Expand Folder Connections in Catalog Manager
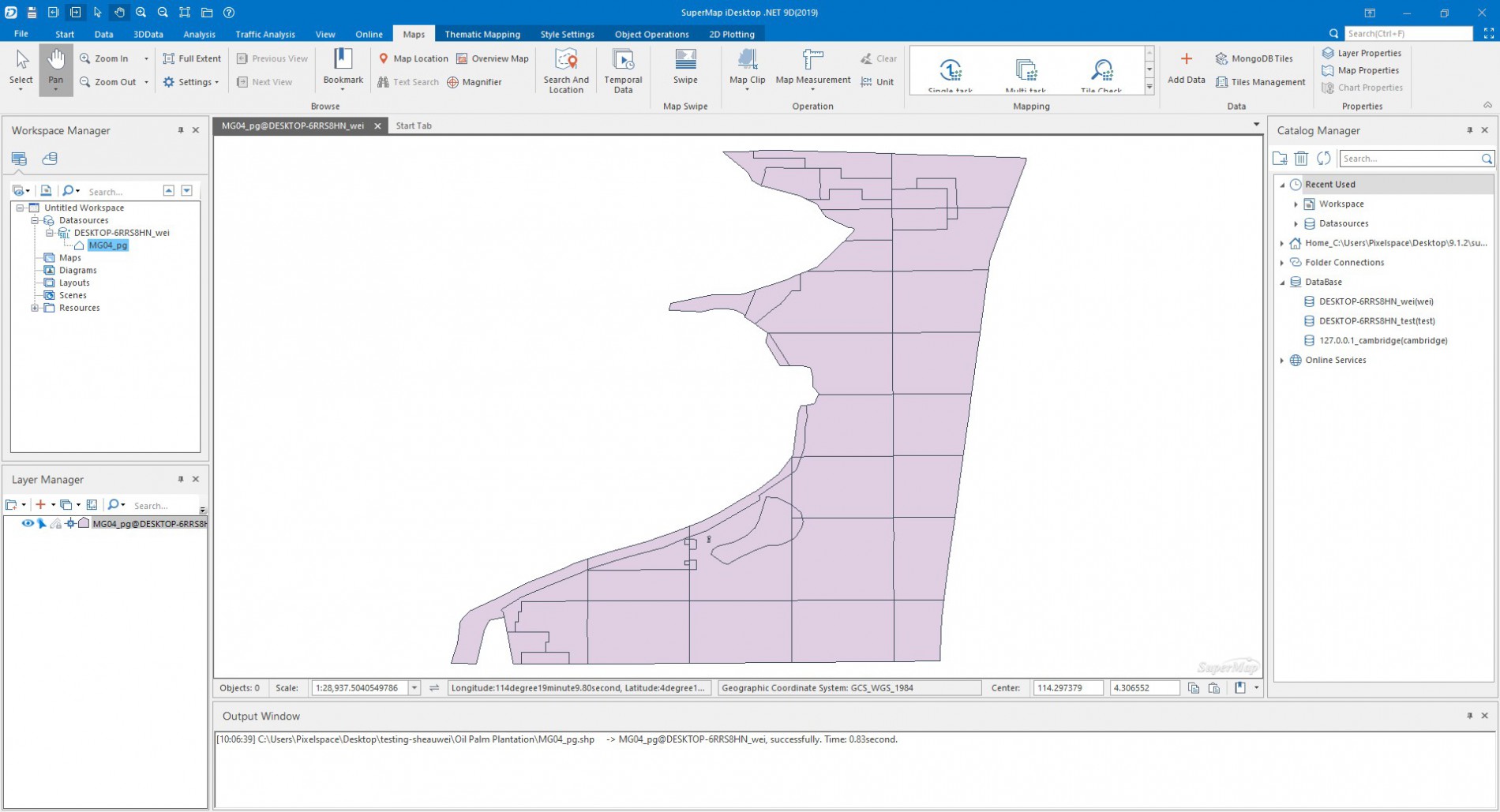This screenshot has height=812, width=1500. coord(1282,263)
